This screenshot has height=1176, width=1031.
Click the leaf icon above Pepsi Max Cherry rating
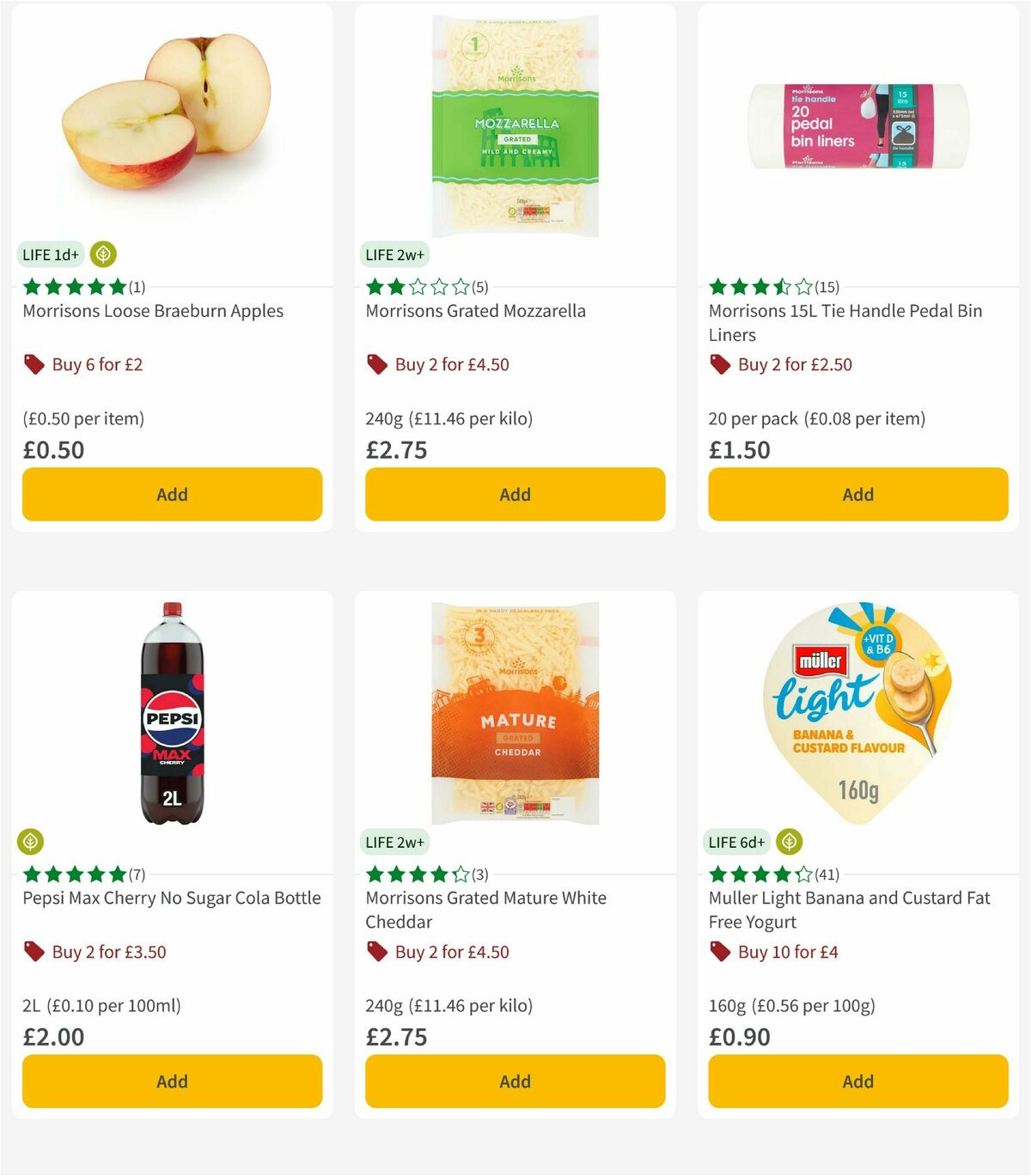coord(30,842)
